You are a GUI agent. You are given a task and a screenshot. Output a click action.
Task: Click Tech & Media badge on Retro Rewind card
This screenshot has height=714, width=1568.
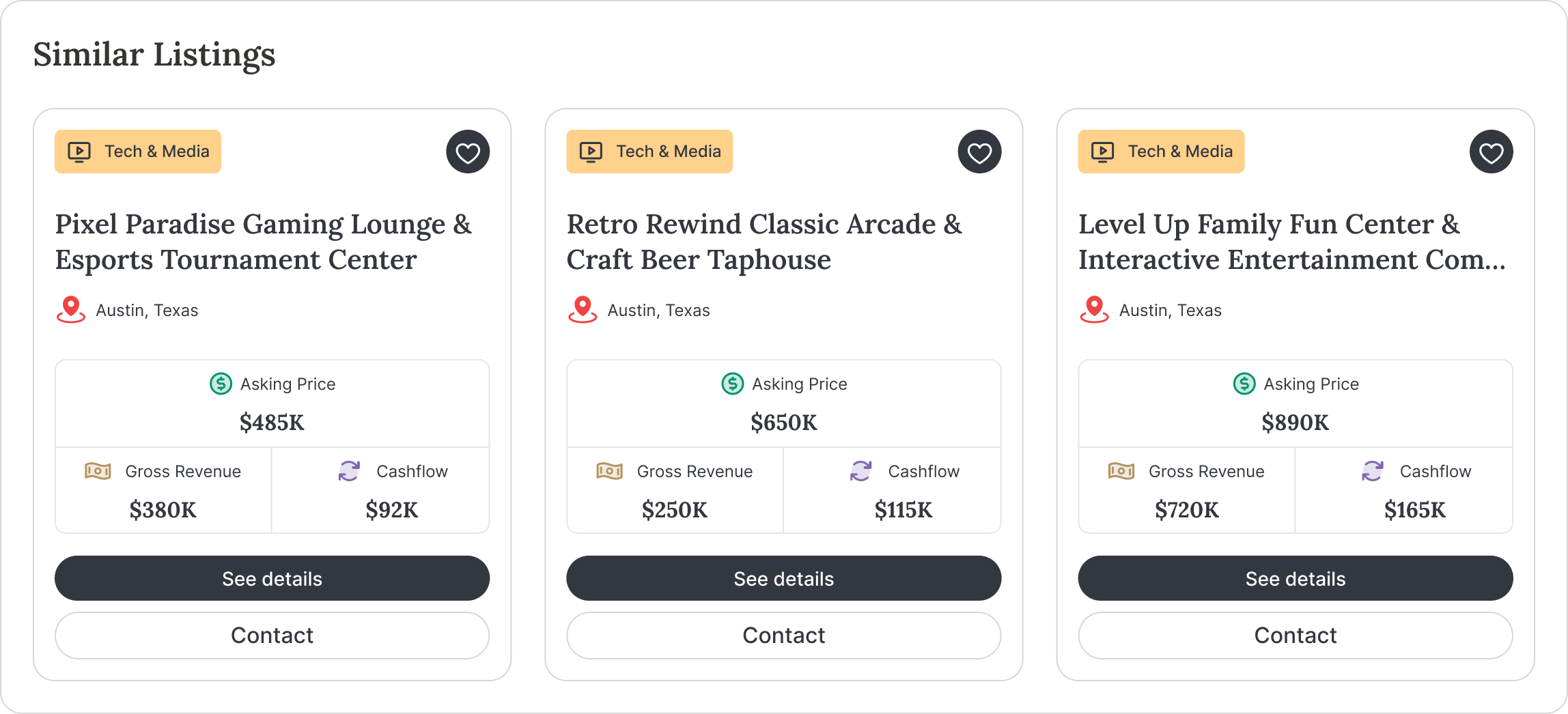[x=649, y=152]
